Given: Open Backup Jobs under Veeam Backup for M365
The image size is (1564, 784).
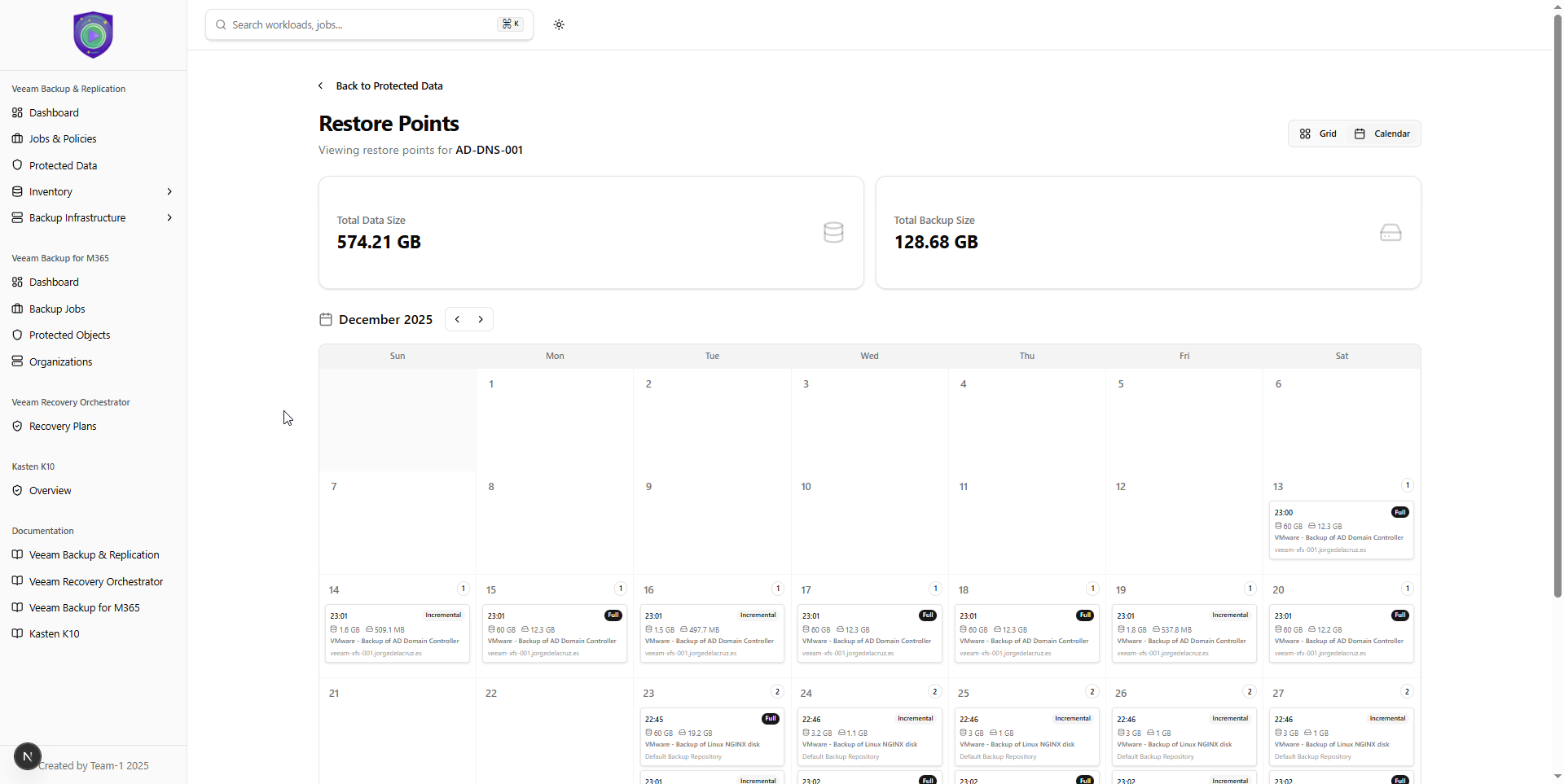Looking at the screenshot, I should [x=58, y=309].
